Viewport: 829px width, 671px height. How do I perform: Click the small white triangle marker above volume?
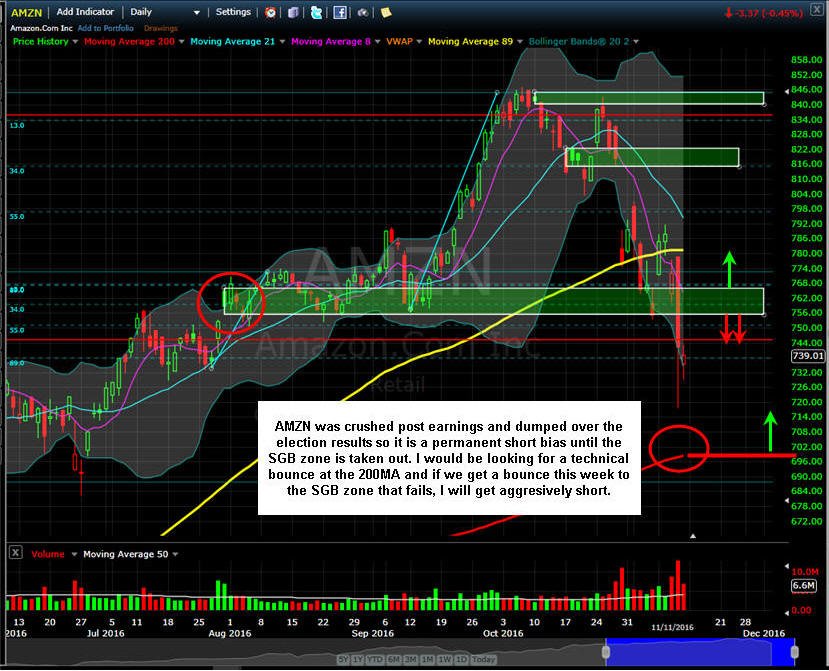point(693,536)
